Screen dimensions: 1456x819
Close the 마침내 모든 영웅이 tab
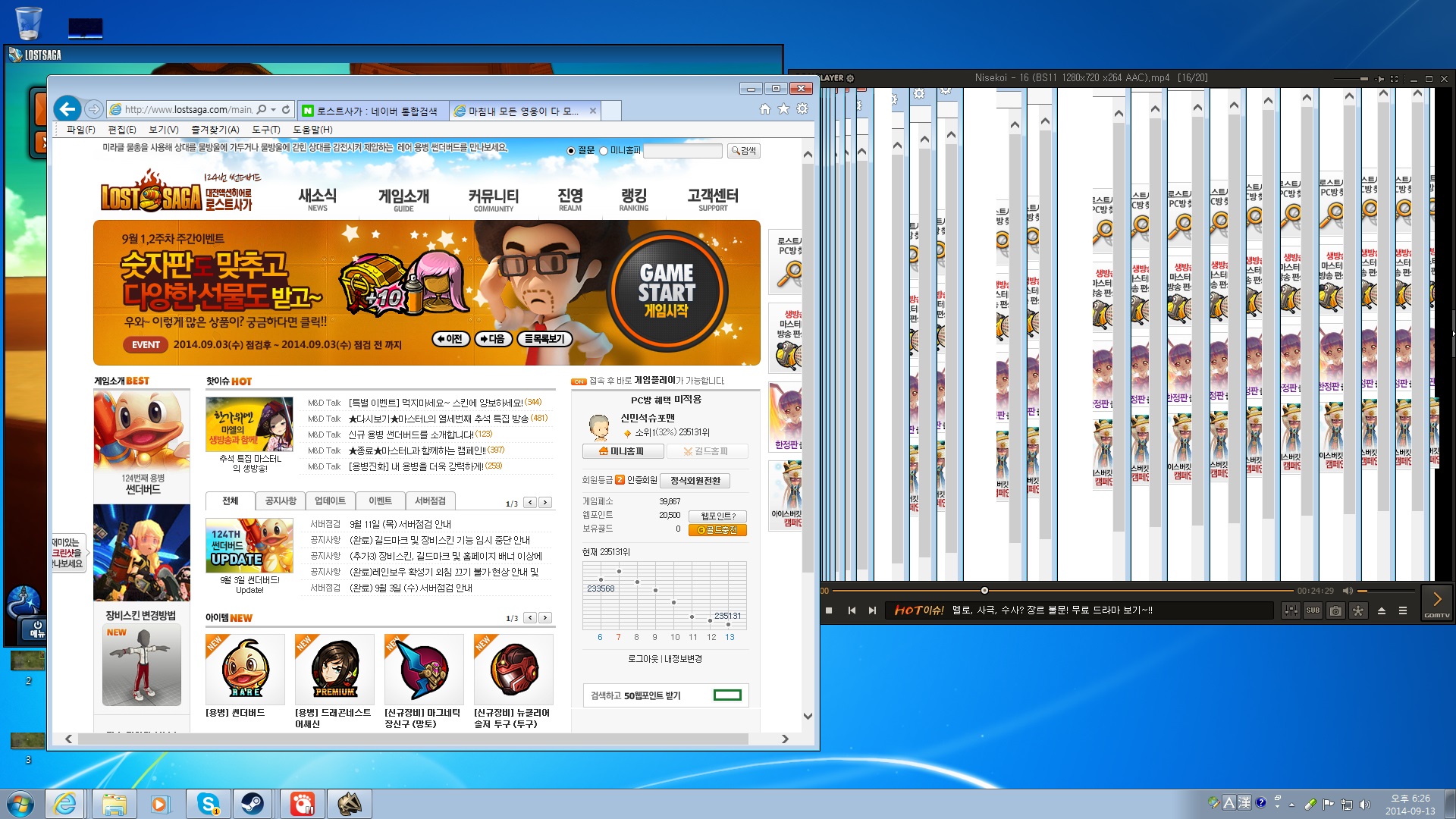click(x=593, y=111)
